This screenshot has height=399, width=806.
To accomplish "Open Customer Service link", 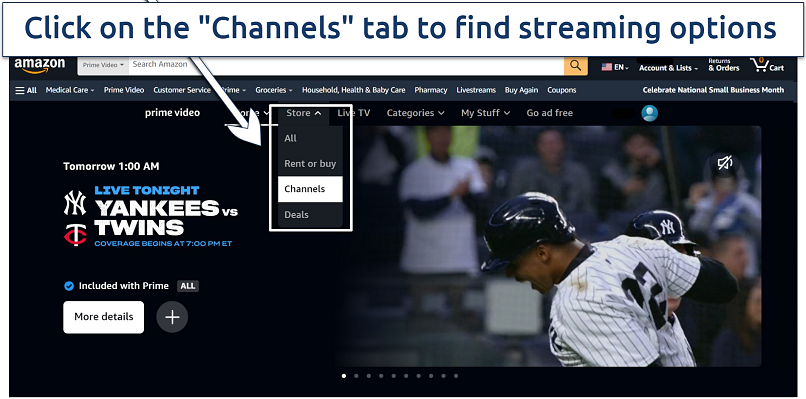I will (x=182, y=90).
